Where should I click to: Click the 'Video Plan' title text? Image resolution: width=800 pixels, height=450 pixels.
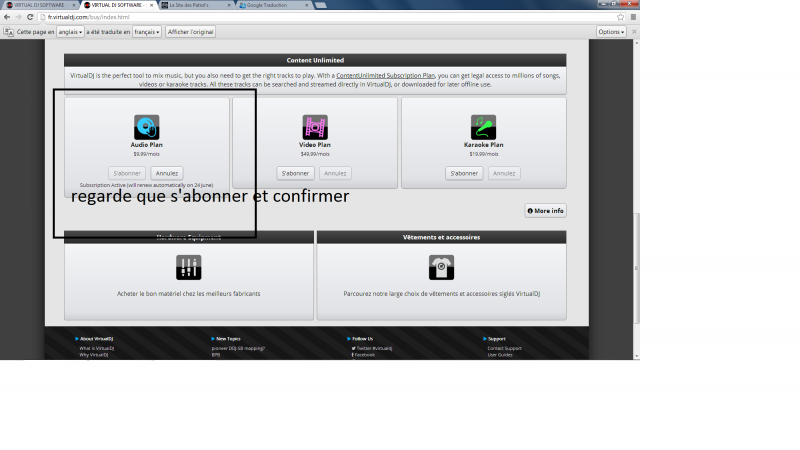(315, 145)
